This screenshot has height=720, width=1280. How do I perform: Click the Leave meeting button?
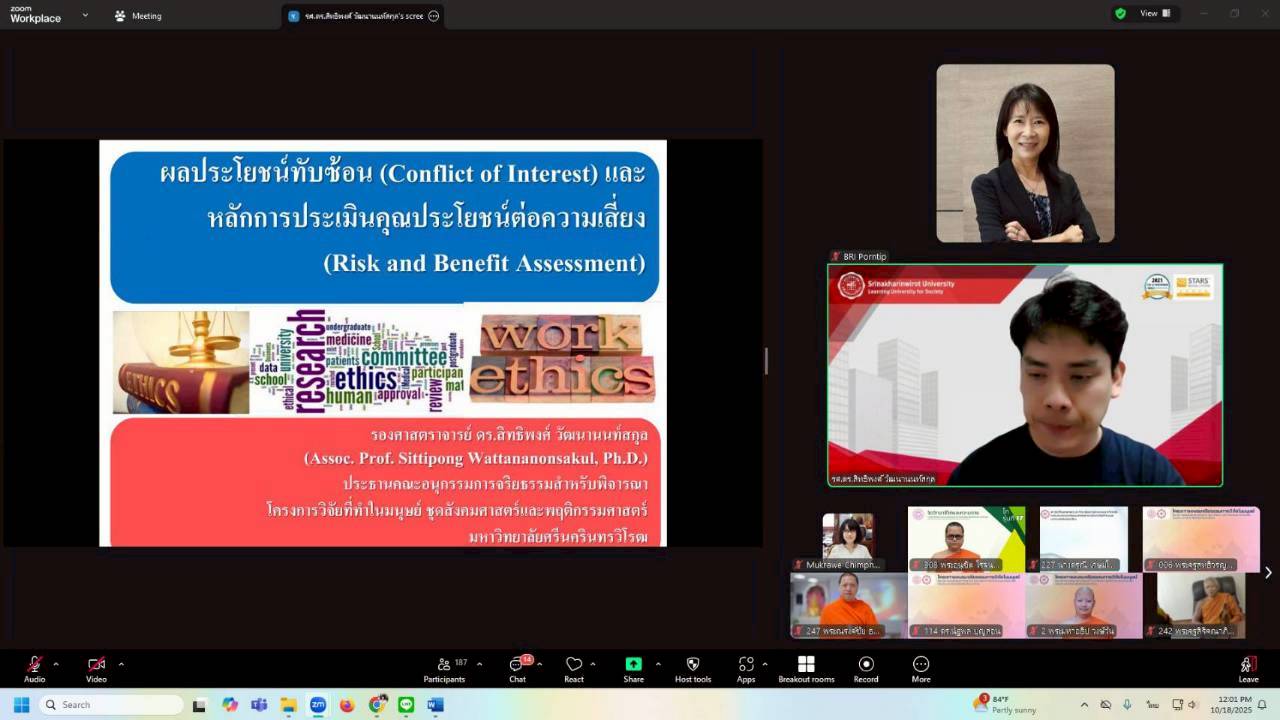[1248, 665]
